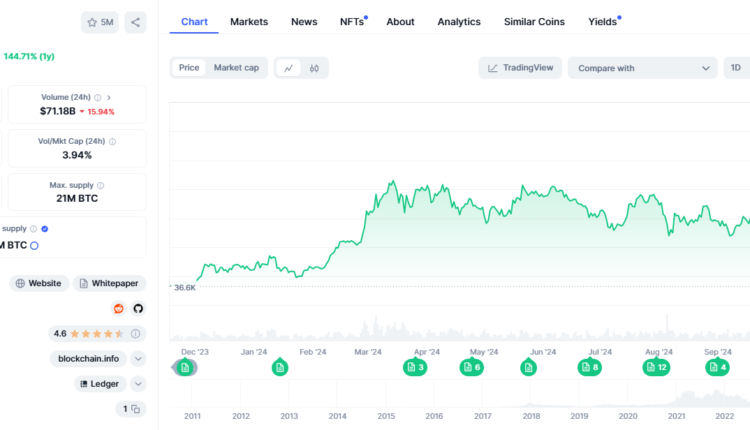This screenshot has height=430, width=750.
Task: Add coin to watchlist via star button
Action: point(101,22)
